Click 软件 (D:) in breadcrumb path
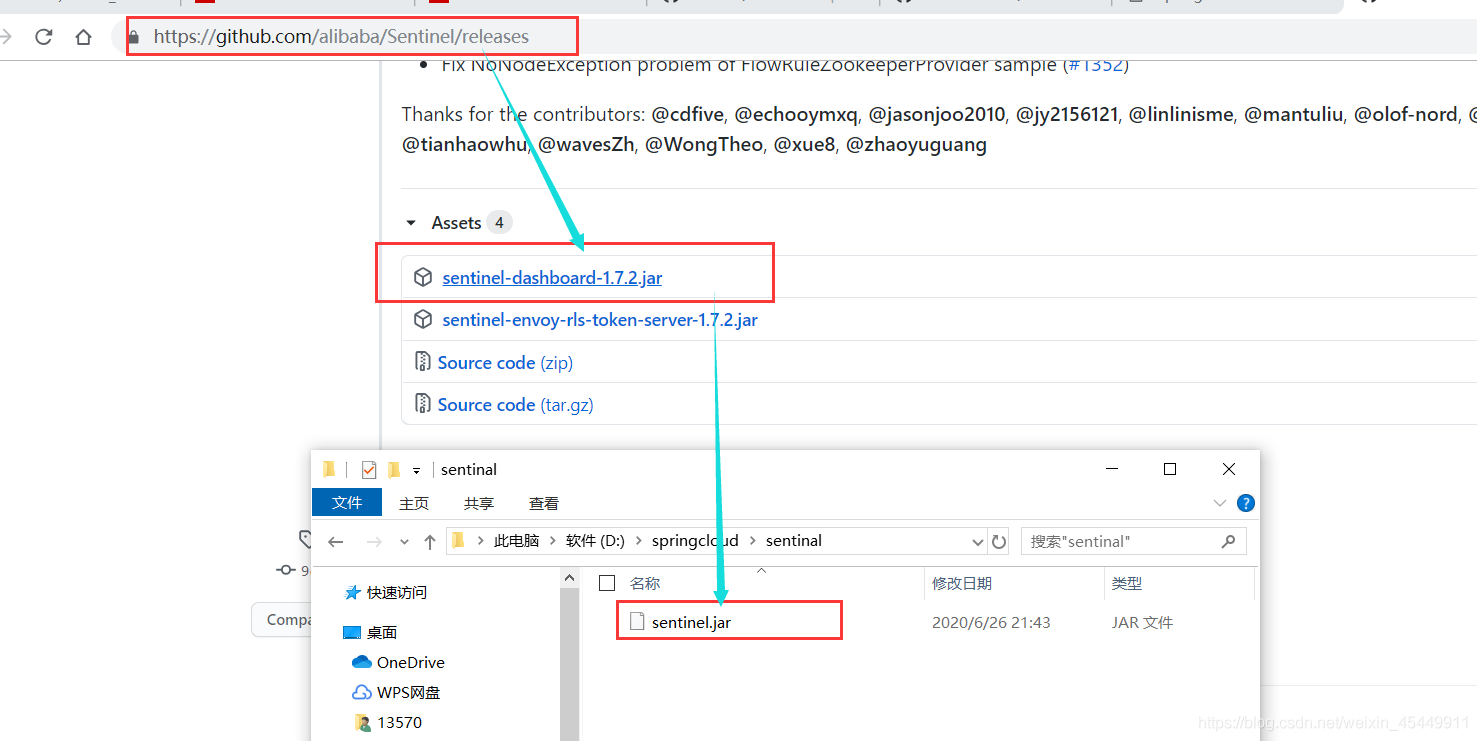The image size is (1477, 741). point(595,540)
